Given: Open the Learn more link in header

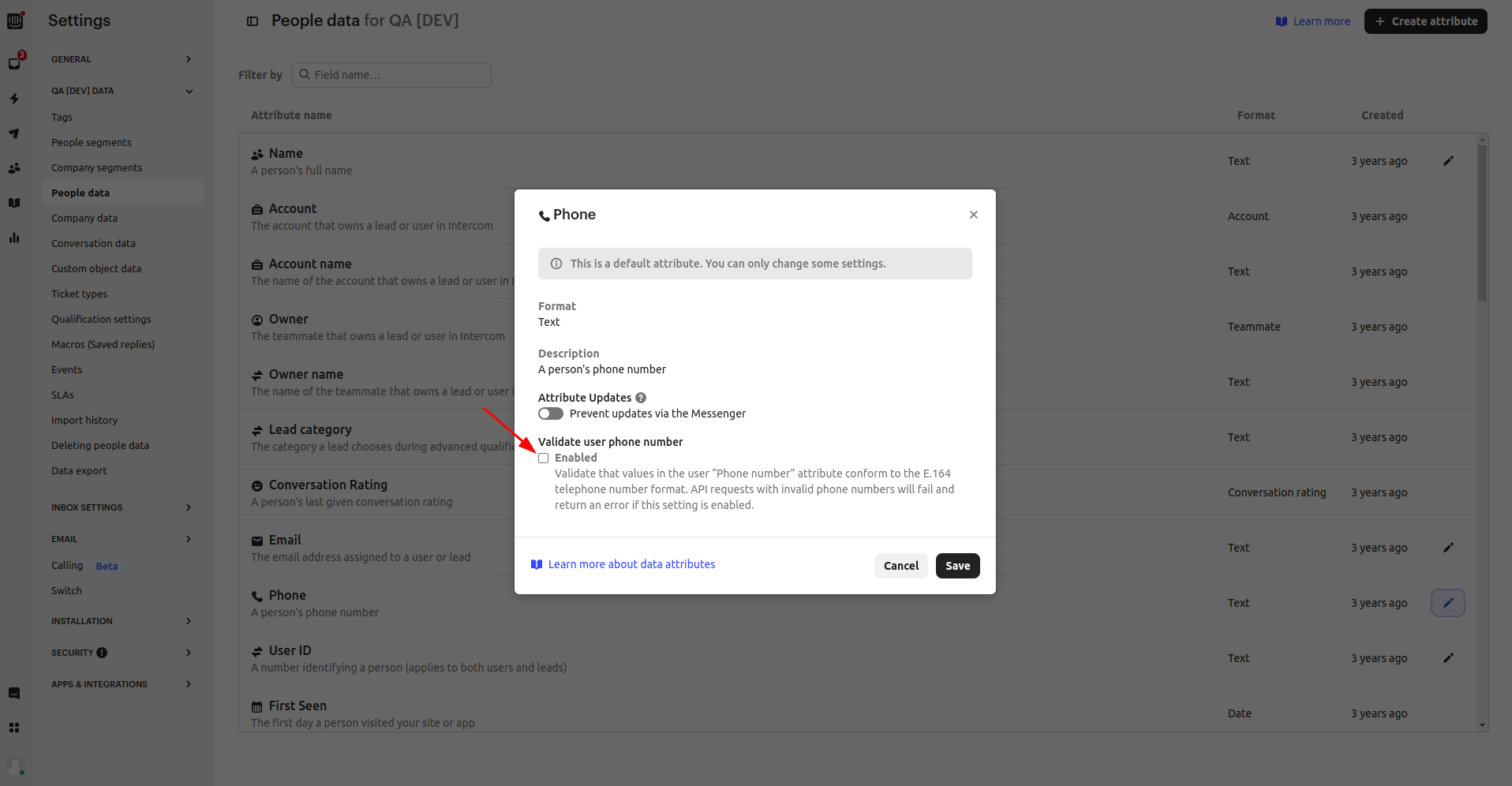Looking at the screenshot, I should (1313, 21).
